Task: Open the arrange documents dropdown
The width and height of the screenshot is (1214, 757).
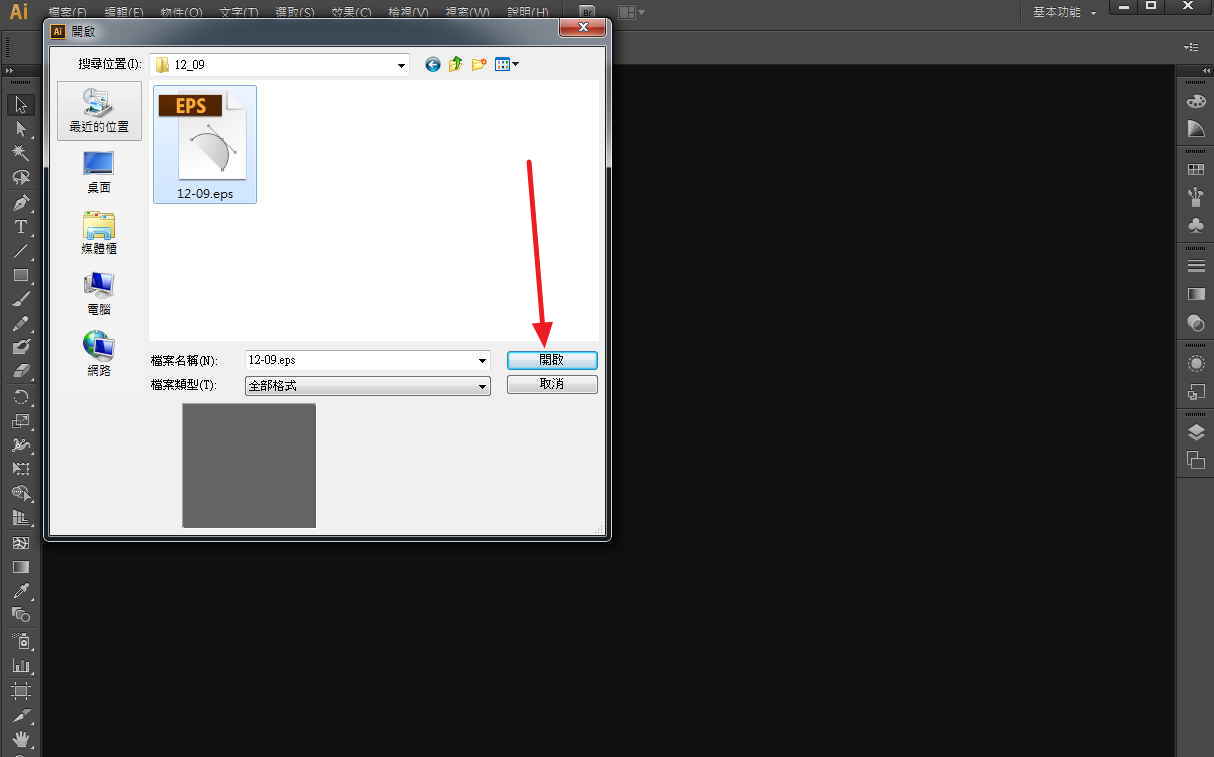Action: click(x=632, y=12)
